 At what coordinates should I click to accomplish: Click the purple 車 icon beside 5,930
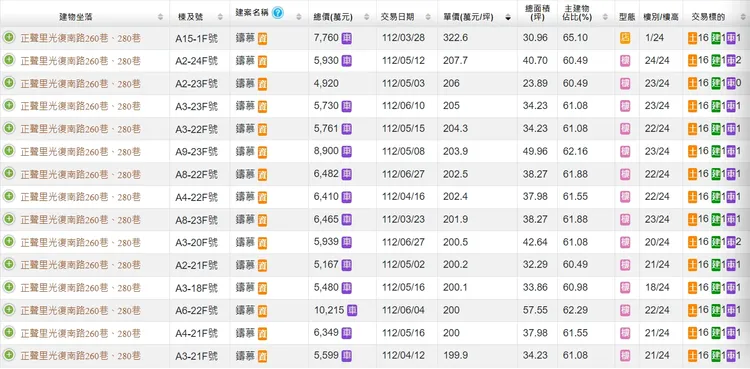(347, 60)
